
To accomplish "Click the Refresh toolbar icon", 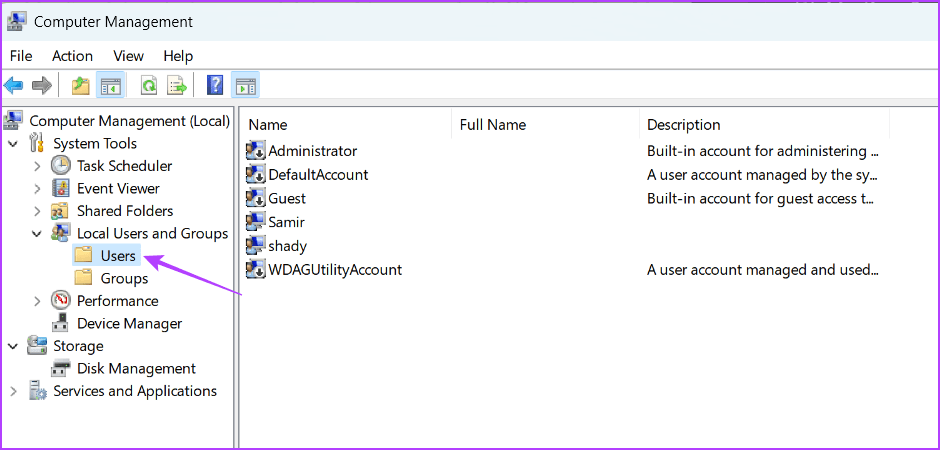I will point(149,86).
